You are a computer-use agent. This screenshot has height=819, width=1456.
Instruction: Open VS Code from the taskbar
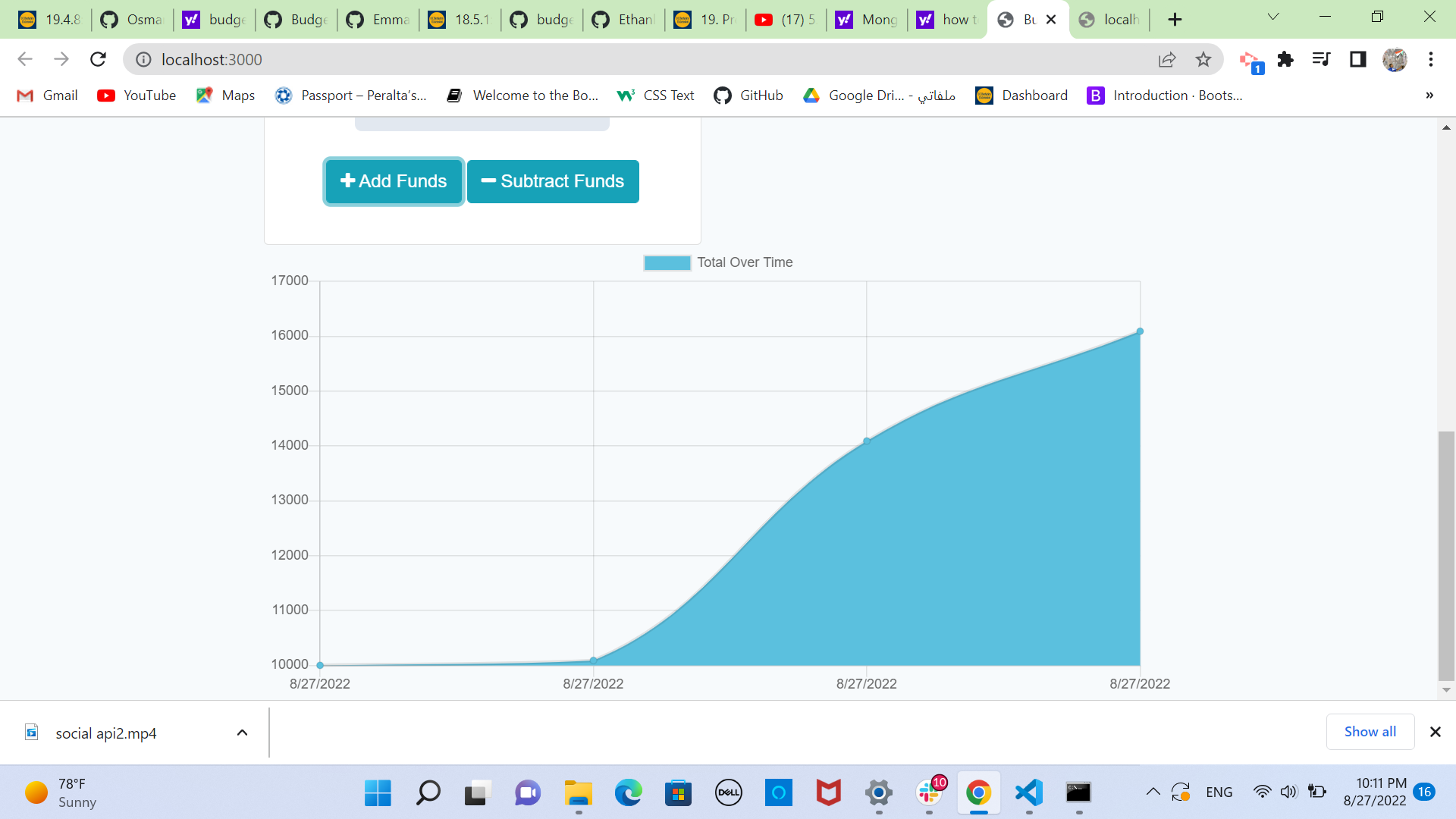[1028, 793]
